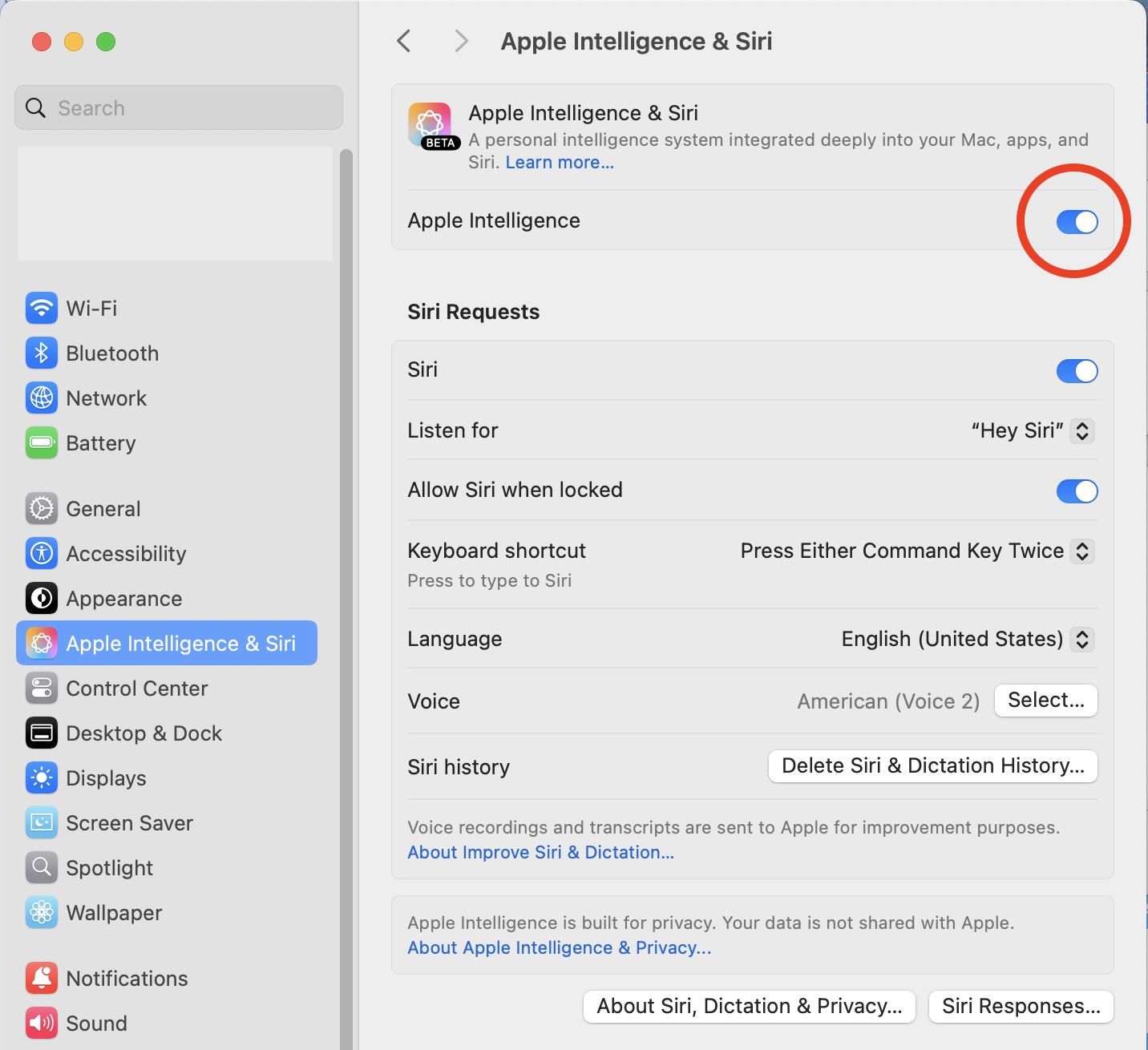This screenshot has width=1148, height=1050.
Task: Click the Select… voice button
Action: [x=1046, y=701]
